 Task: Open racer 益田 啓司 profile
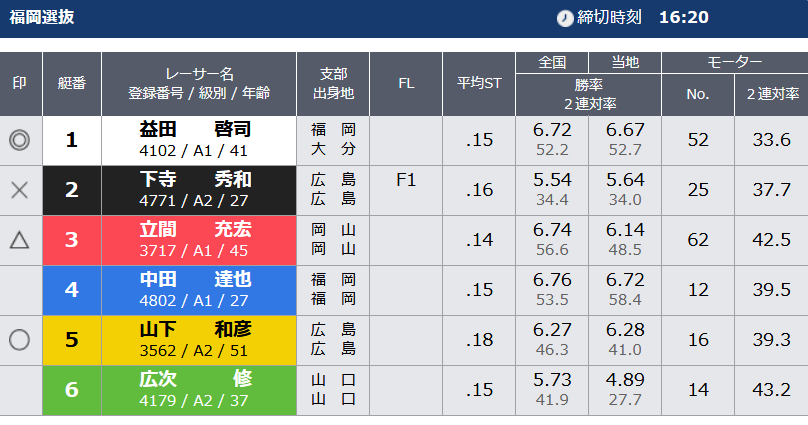tap(195, 129)
